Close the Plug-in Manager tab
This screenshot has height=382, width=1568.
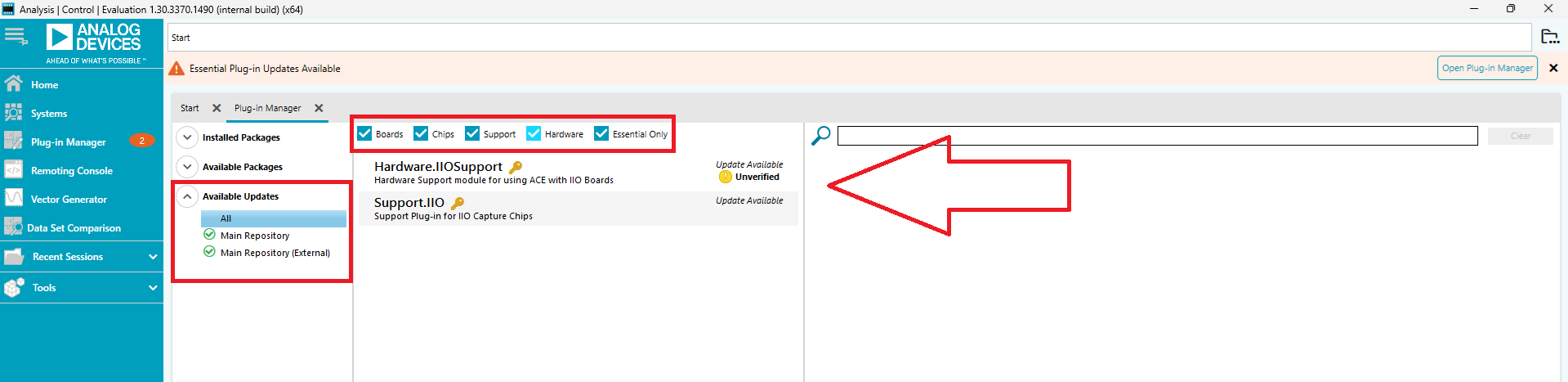tap(319, 108)
